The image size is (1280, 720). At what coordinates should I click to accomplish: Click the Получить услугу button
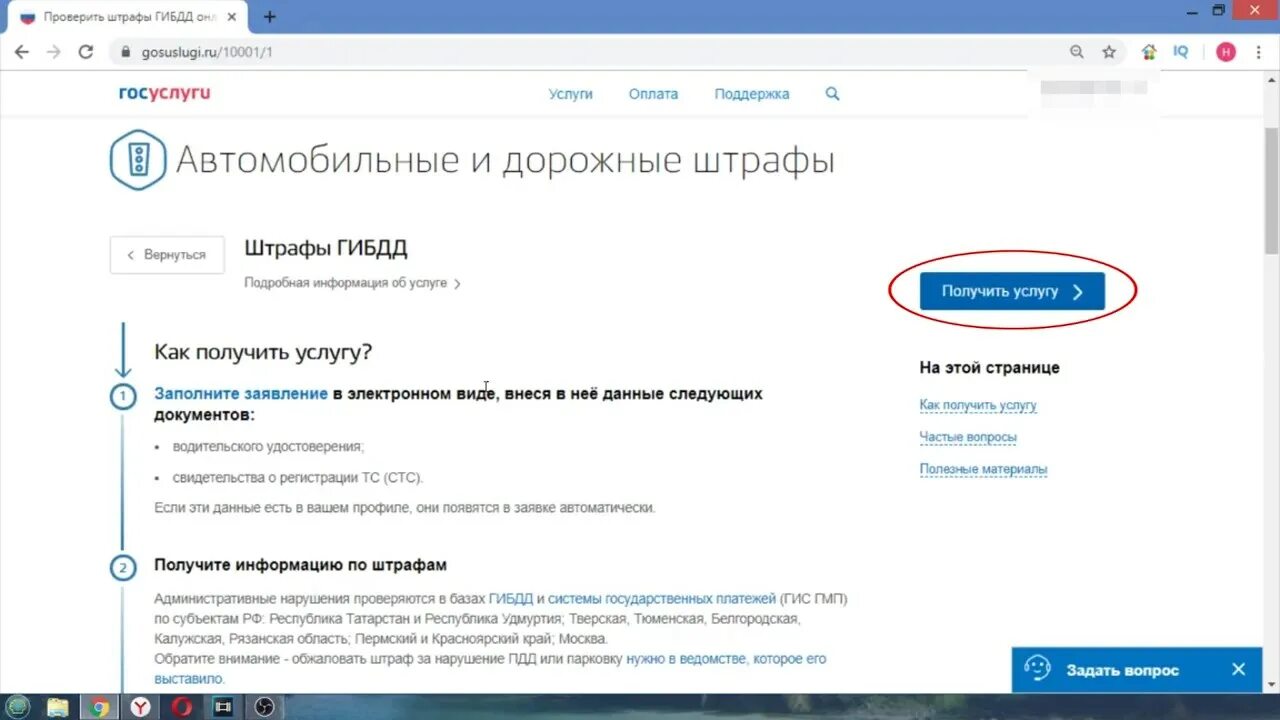point(1012,291)
